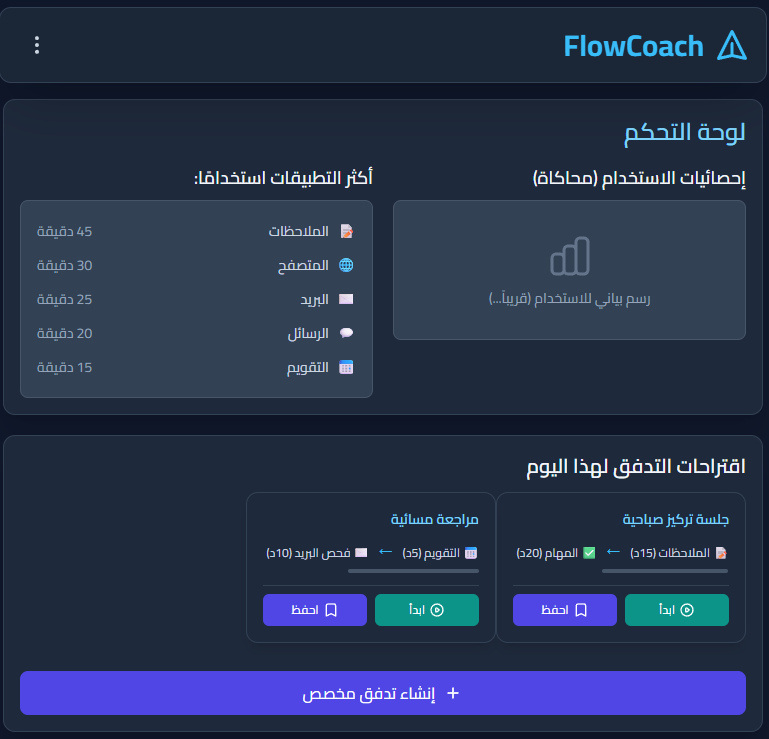Click the البريد envelope icon in usage list
The width and height of the screenshot is (769, 739).
pos(346,299)
